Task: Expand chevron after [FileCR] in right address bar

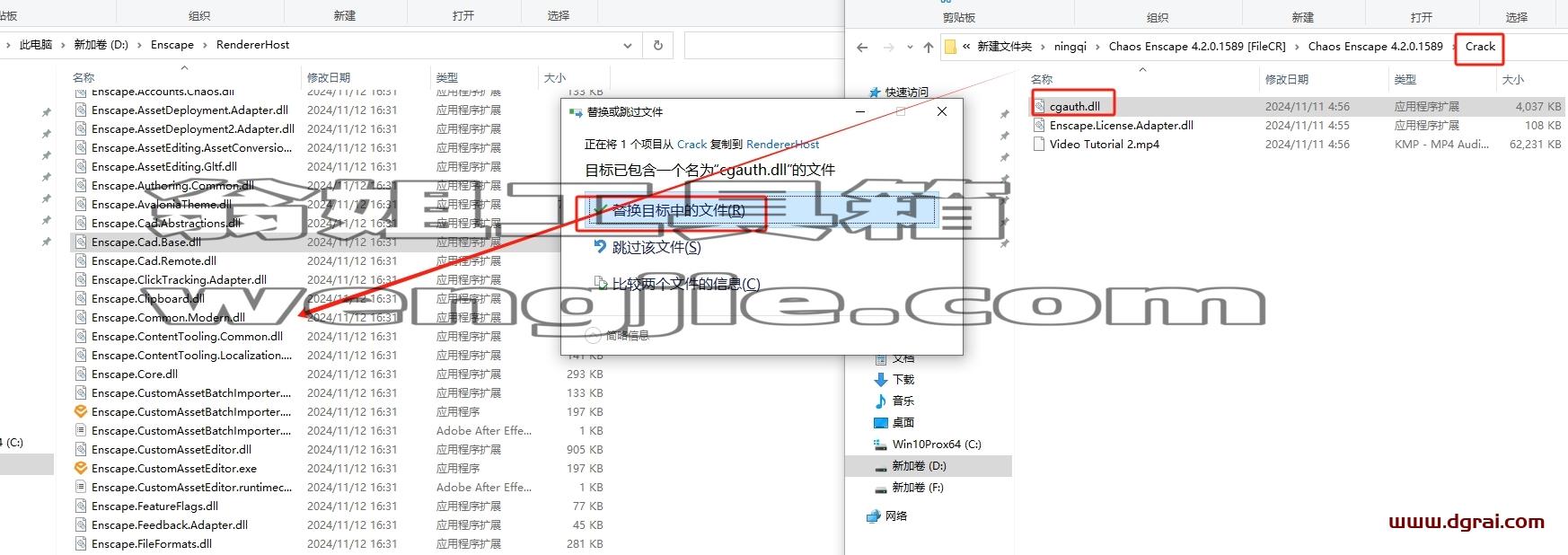Action: 1297,47
